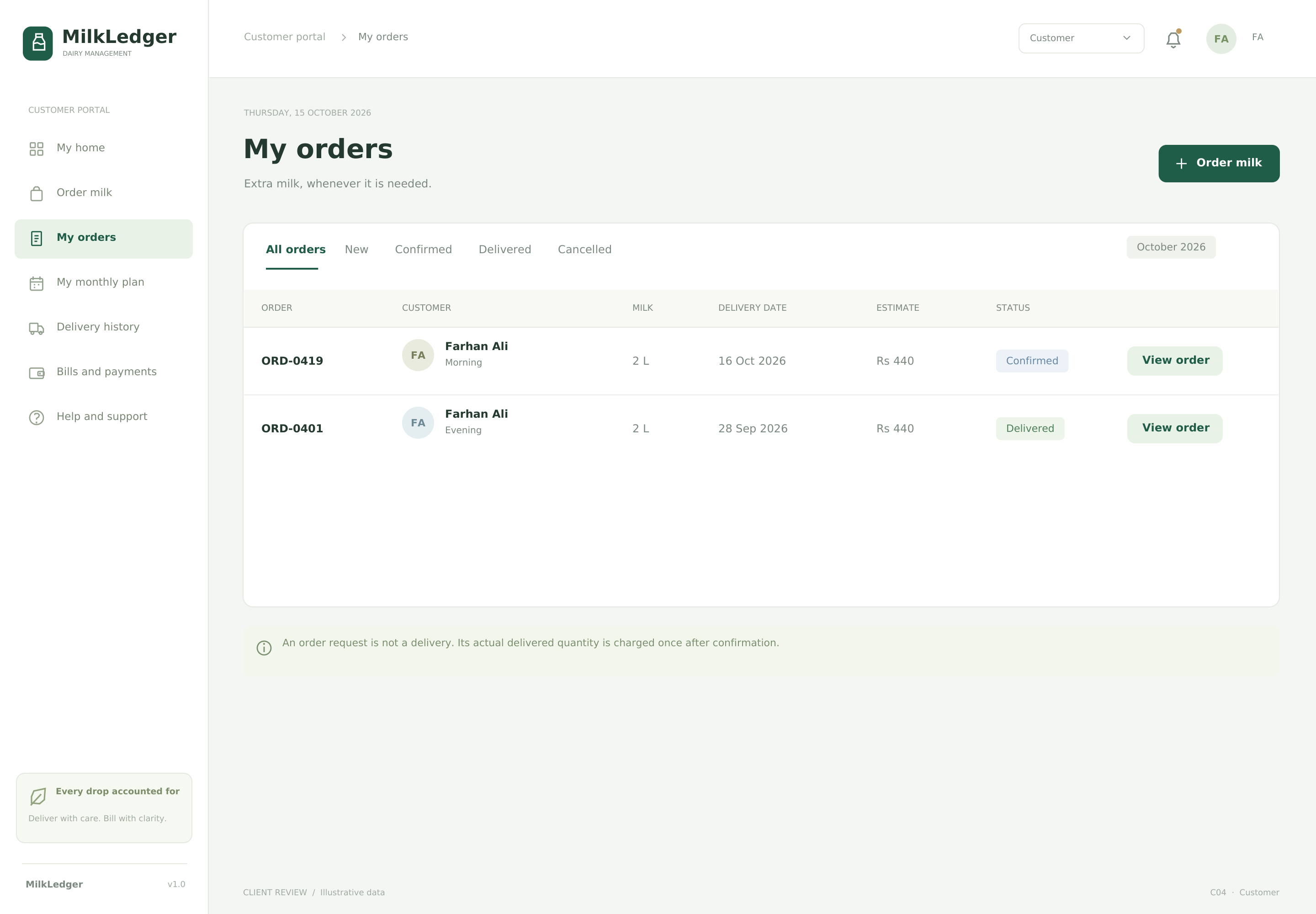This screenshot has width=1316, height=914.
Task: Open the October 2026 month selector
Action: point(1171,247)
